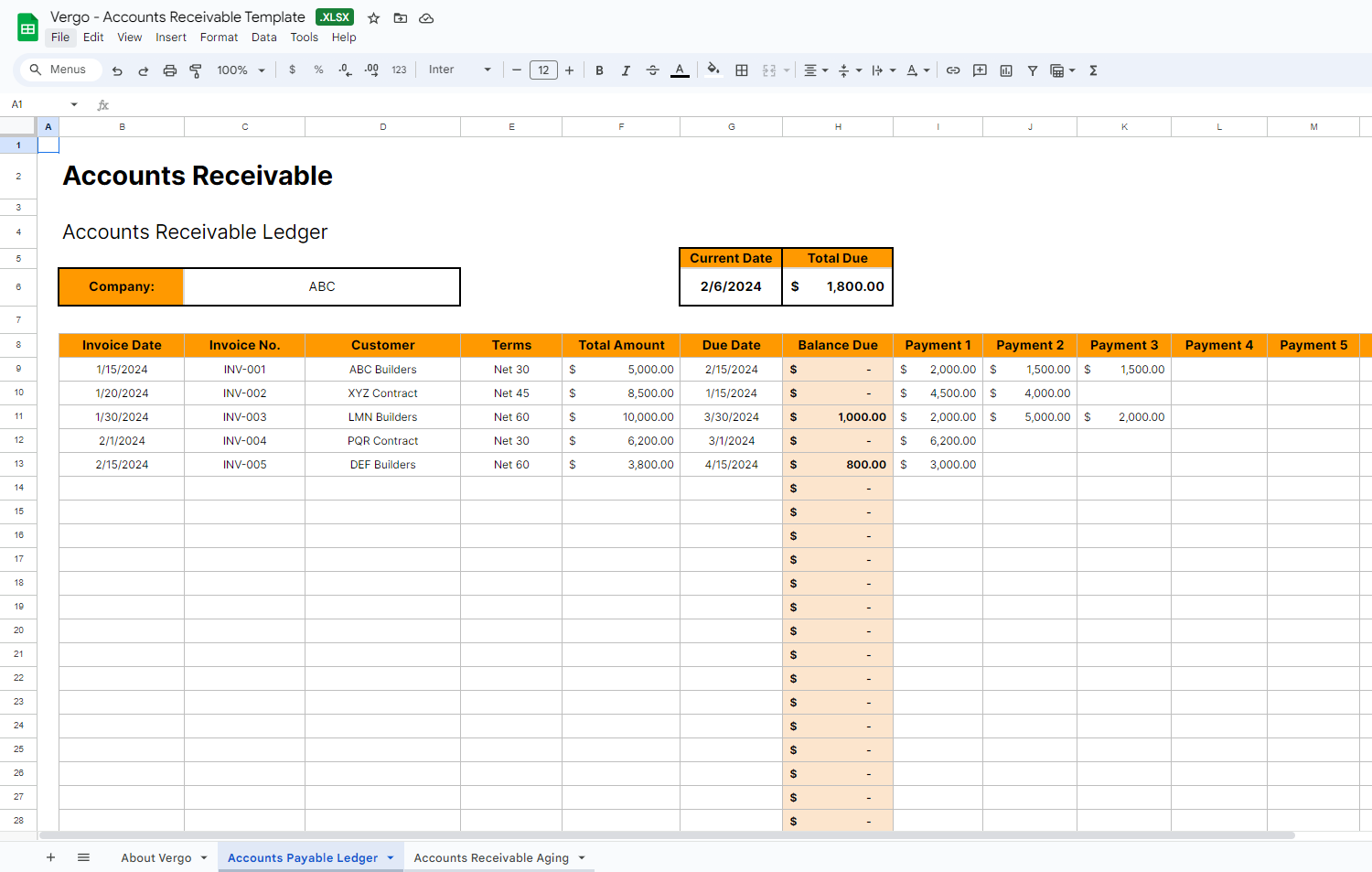Screen dimensions: 1372x872
Task: Open Google Sheets home icon
Action: point(27,27)
